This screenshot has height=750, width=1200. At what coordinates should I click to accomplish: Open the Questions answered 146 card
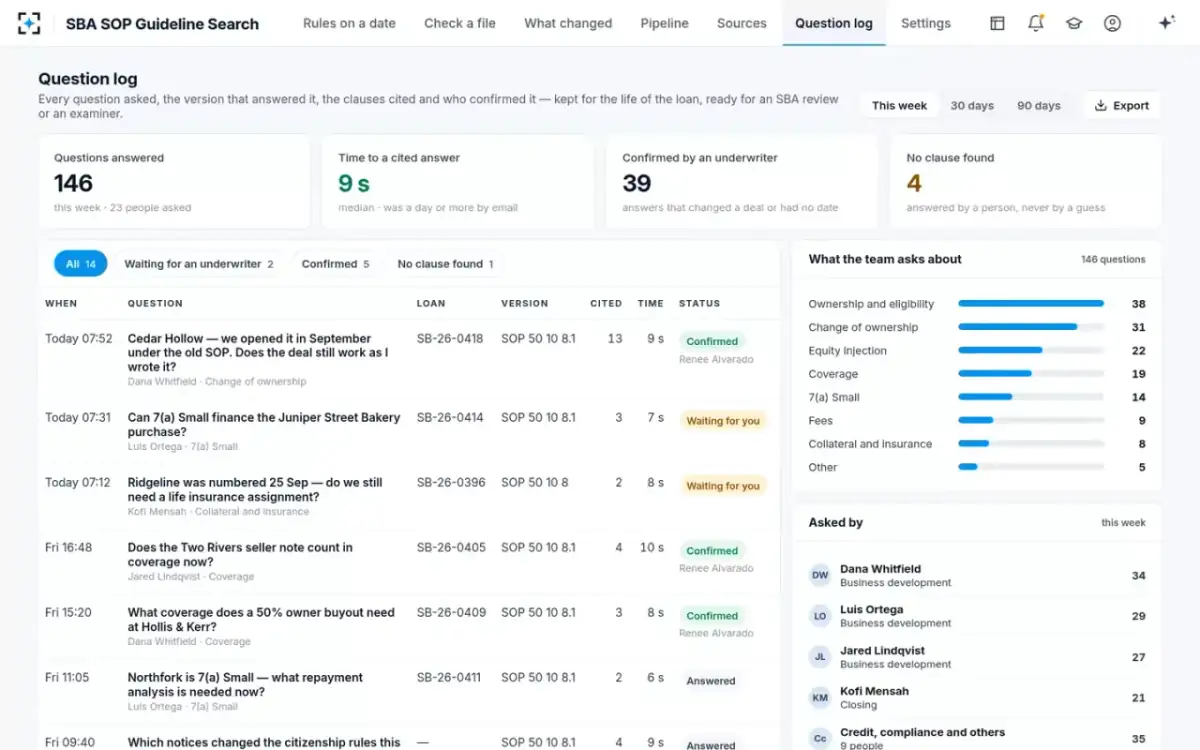click(x=174, y=181)
